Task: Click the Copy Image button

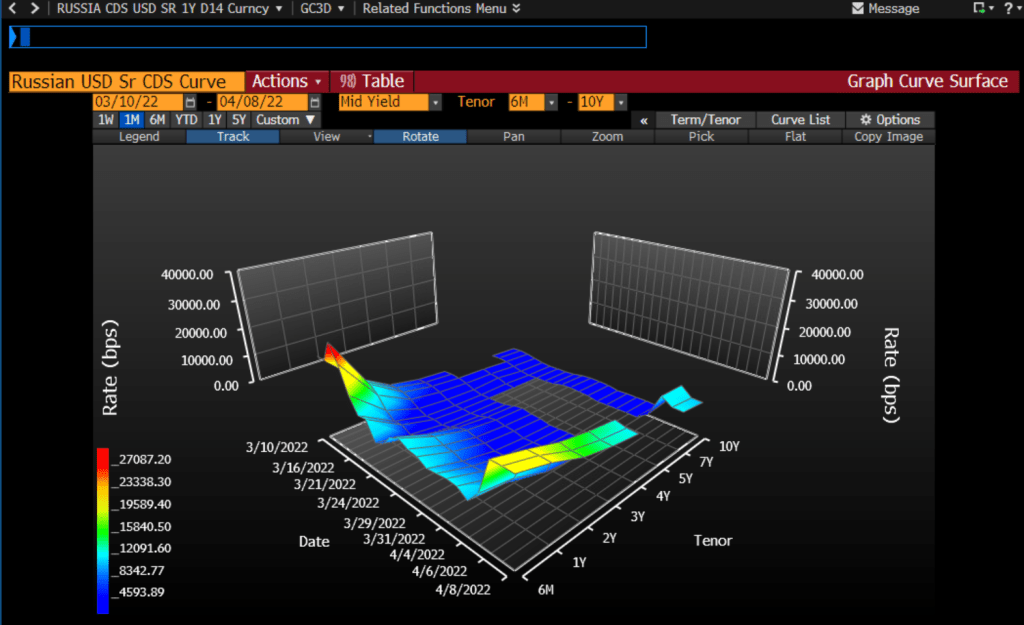Action: coord(888,137)
